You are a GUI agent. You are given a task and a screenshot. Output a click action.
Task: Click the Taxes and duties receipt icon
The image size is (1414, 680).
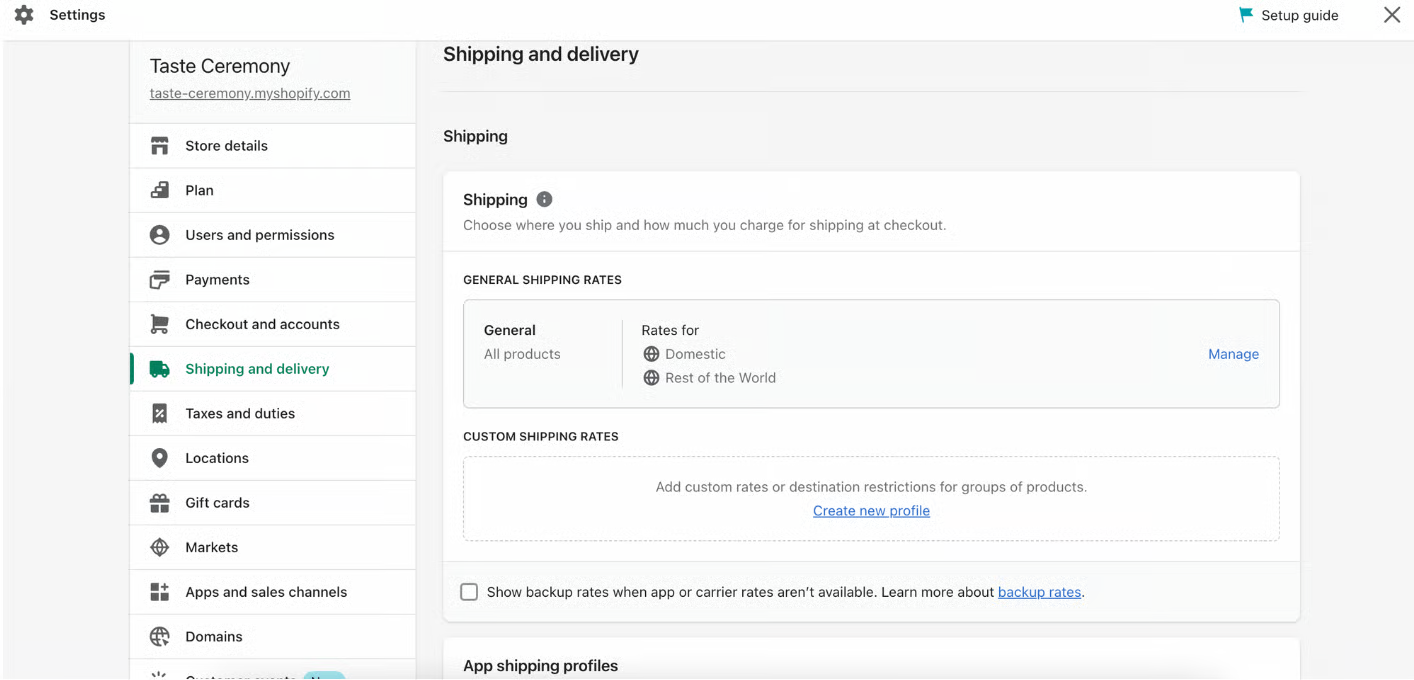click(159, 414)
